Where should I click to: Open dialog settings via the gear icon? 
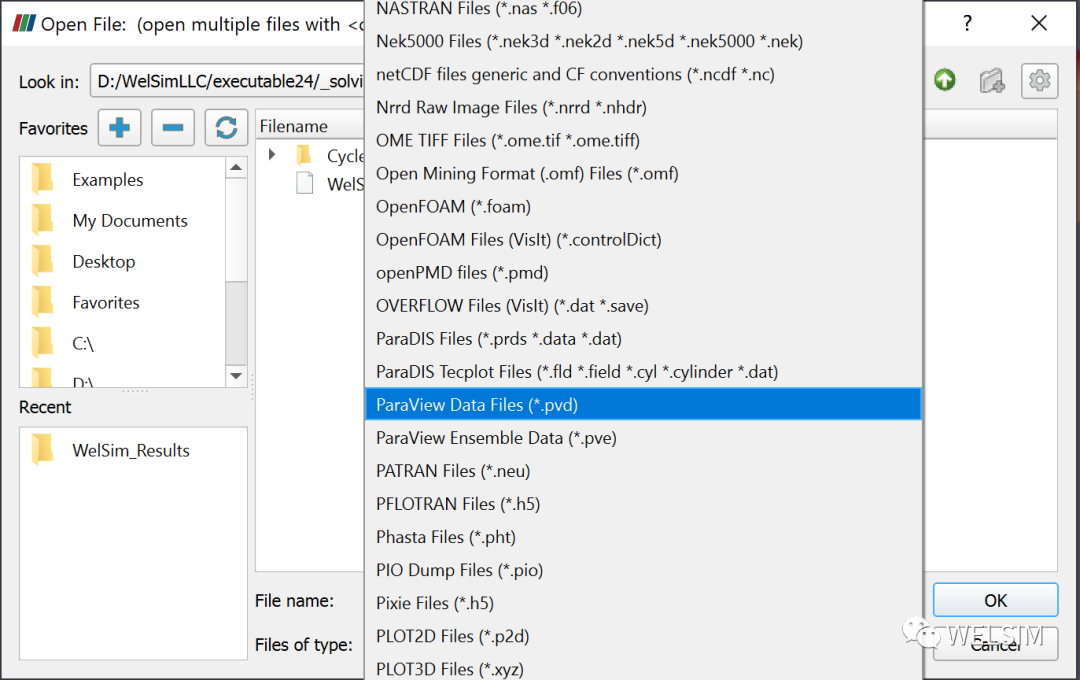1039,81
